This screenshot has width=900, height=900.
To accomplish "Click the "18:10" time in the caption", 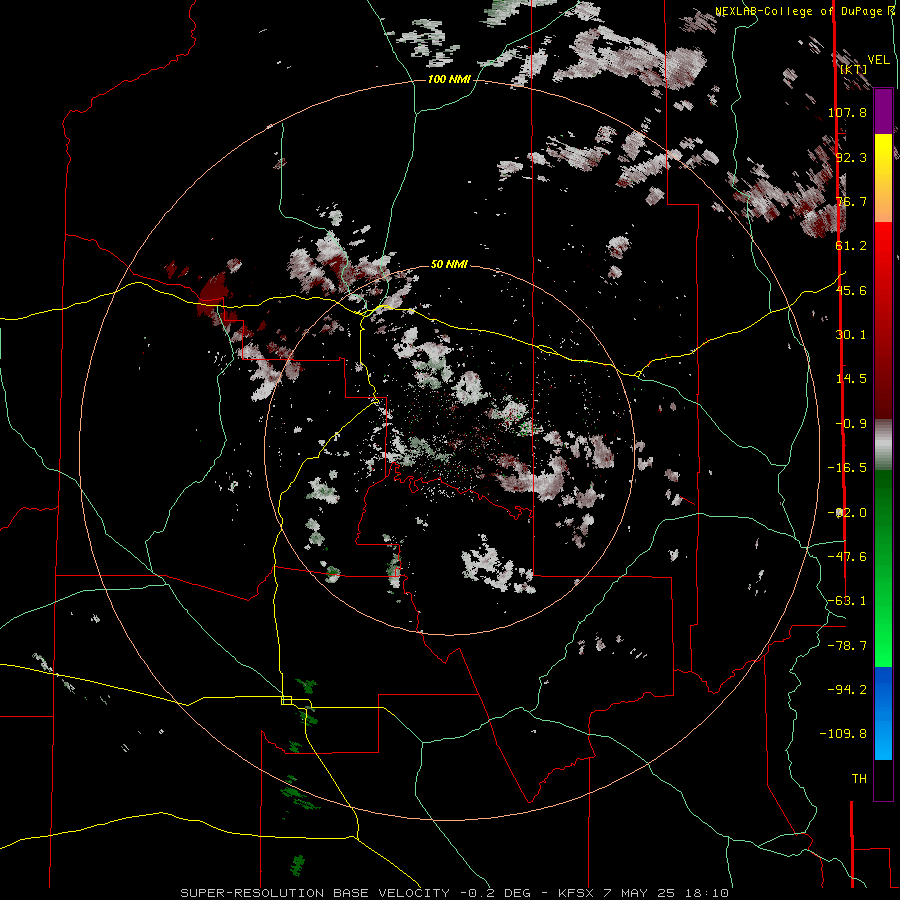I will pos(709,893).
